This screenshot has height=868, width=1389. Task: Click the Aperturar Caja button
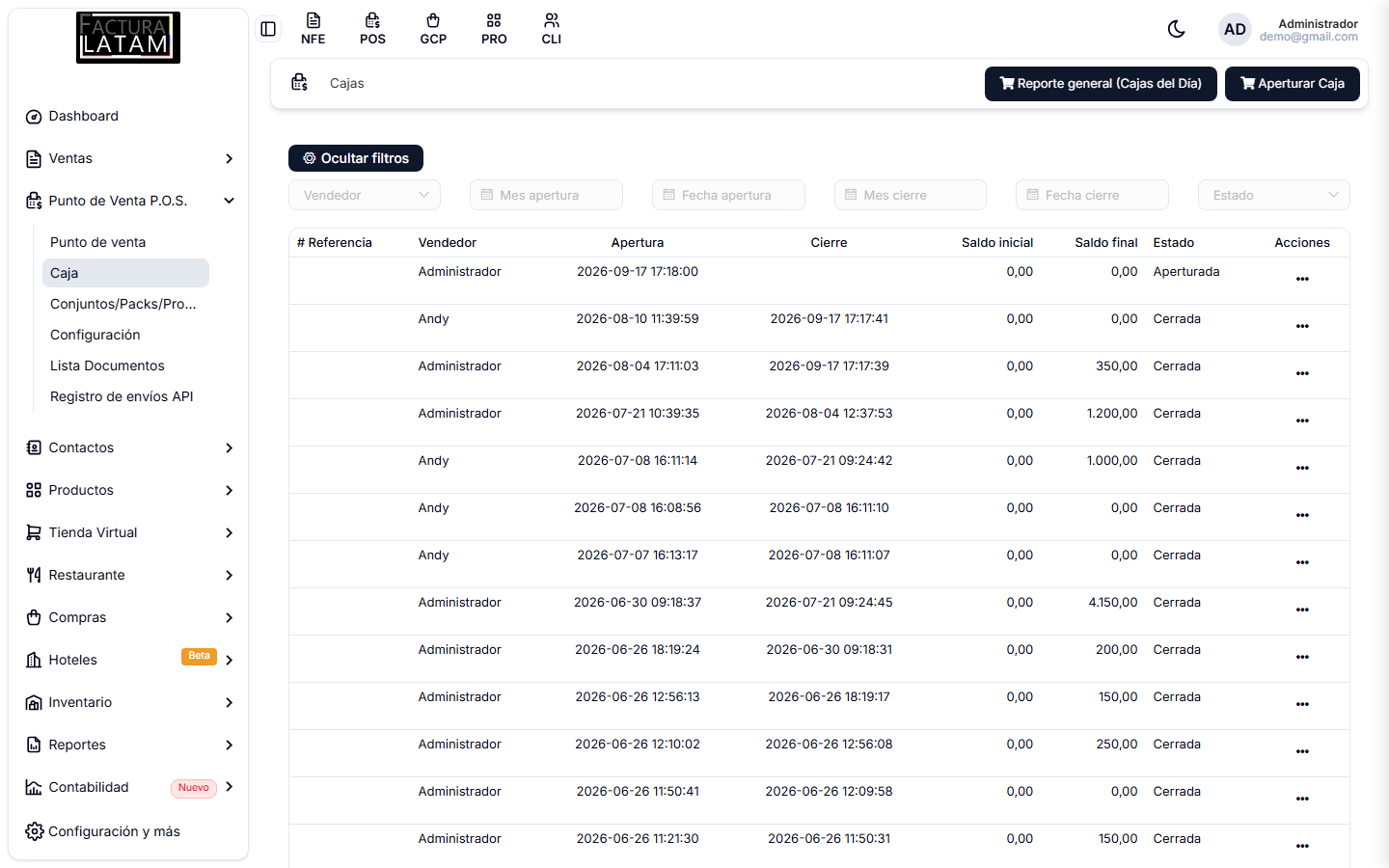pyautogui.click(x=1293, y=84)
